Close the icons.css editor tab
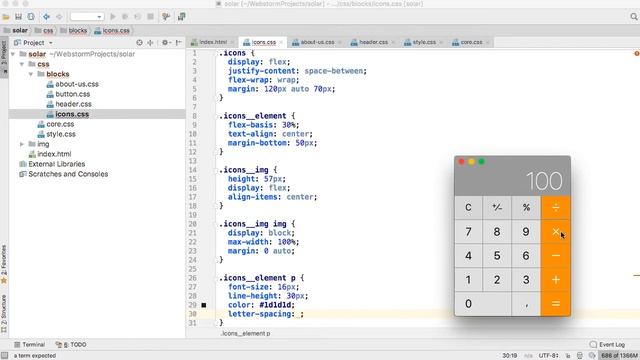 (281, 42)
